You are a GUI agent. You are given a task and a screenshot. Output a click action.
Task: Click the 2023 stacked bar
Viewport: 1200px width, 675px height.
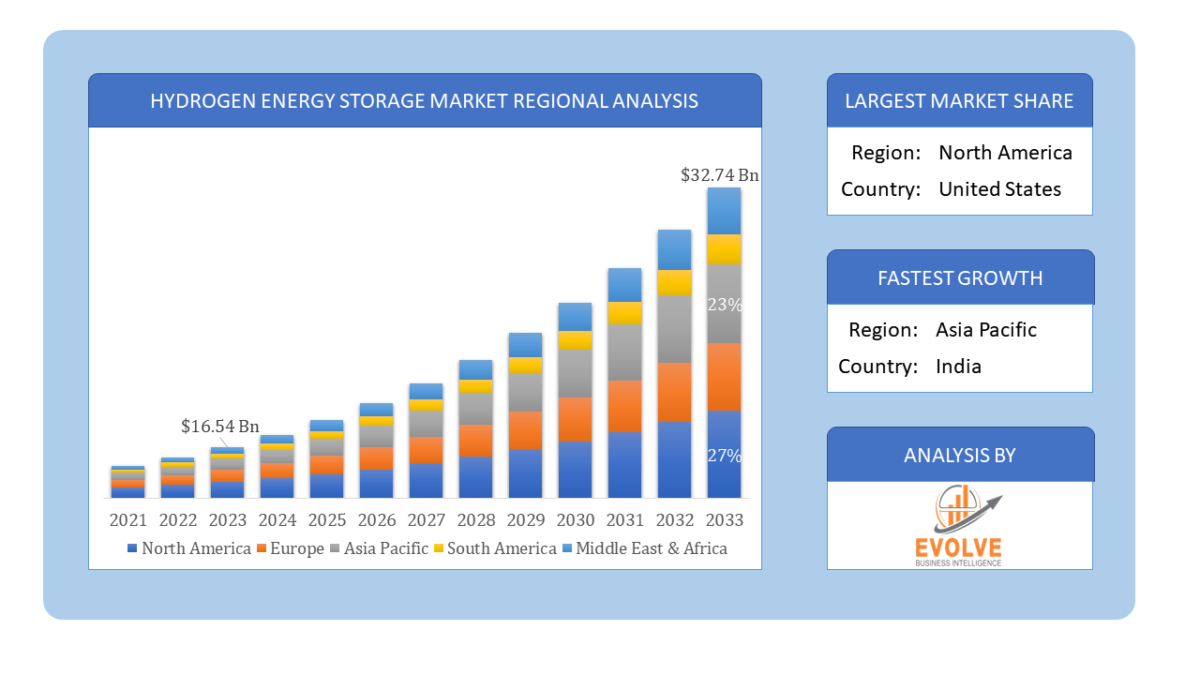pyautogui.click(x=227, y=473)
